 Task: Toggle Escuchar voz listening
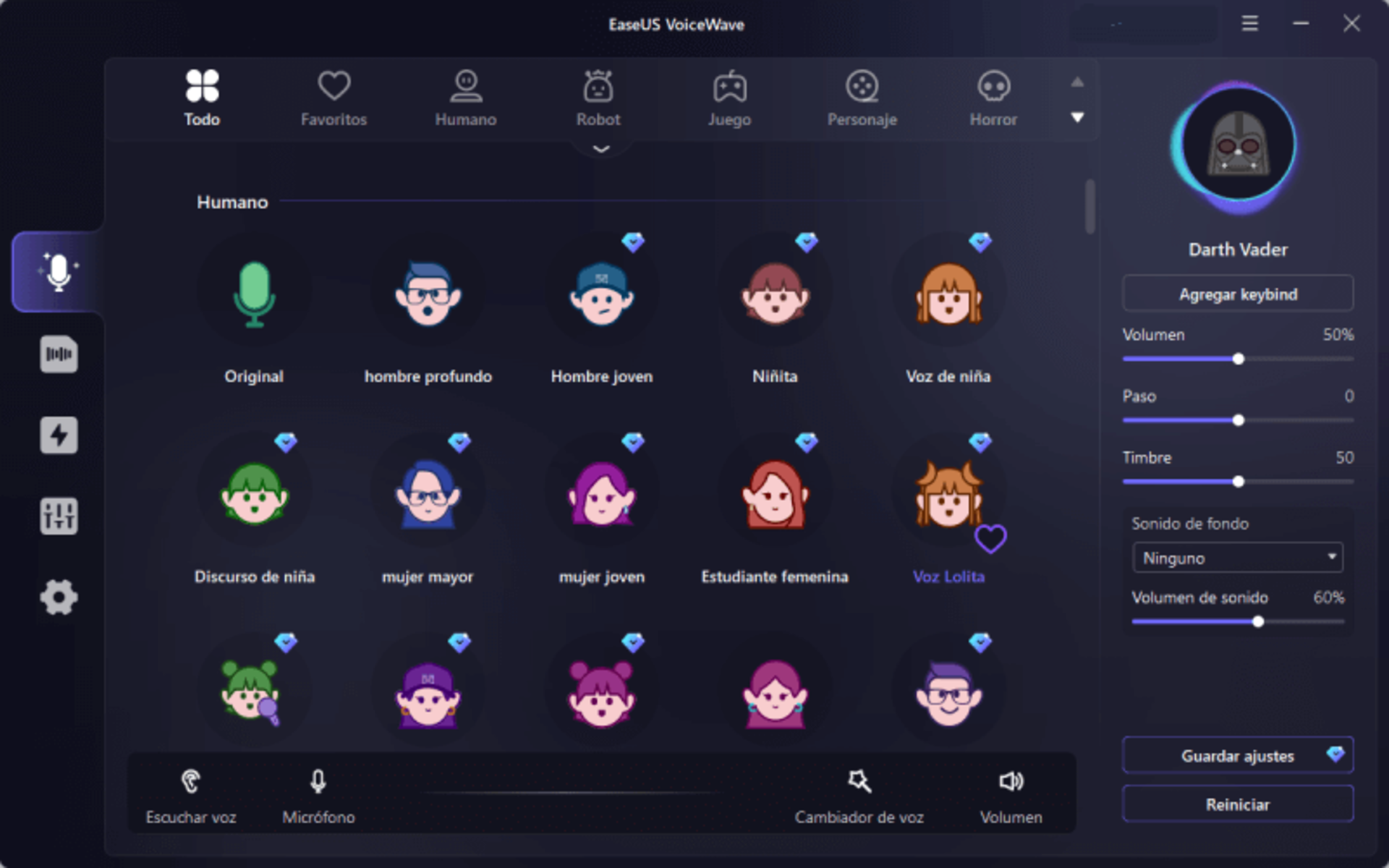point(191,796)
